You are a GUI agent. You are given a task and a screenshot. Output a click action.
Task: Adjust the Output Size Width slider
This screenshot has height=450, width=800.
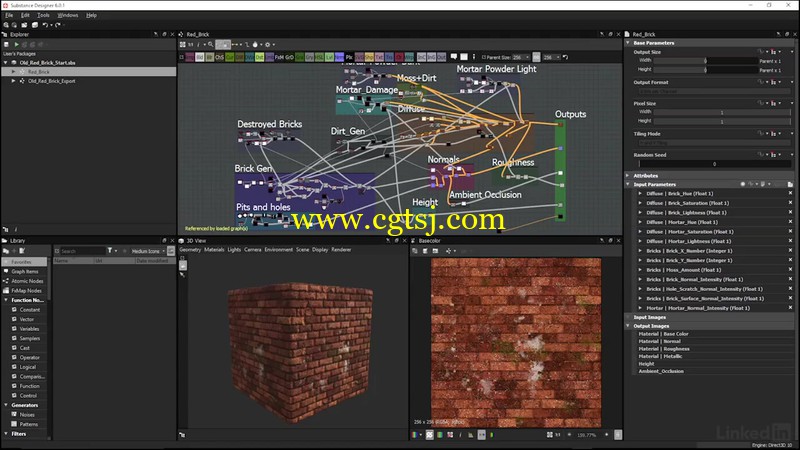pyautogui.click(x=705, y=61)
